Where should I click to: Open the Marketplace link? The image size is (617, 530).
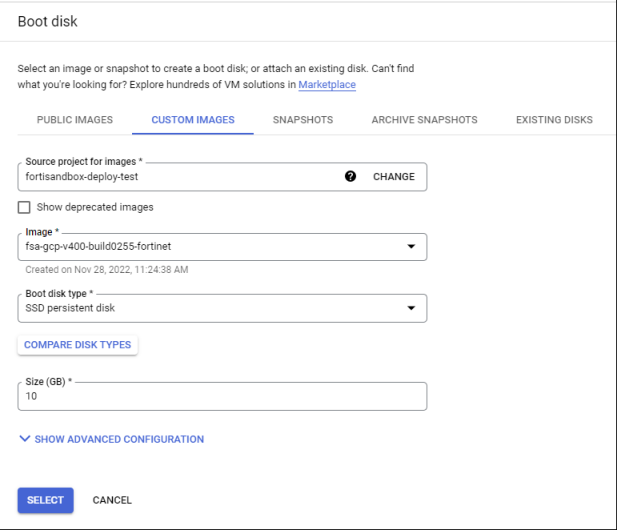[327, 85]
